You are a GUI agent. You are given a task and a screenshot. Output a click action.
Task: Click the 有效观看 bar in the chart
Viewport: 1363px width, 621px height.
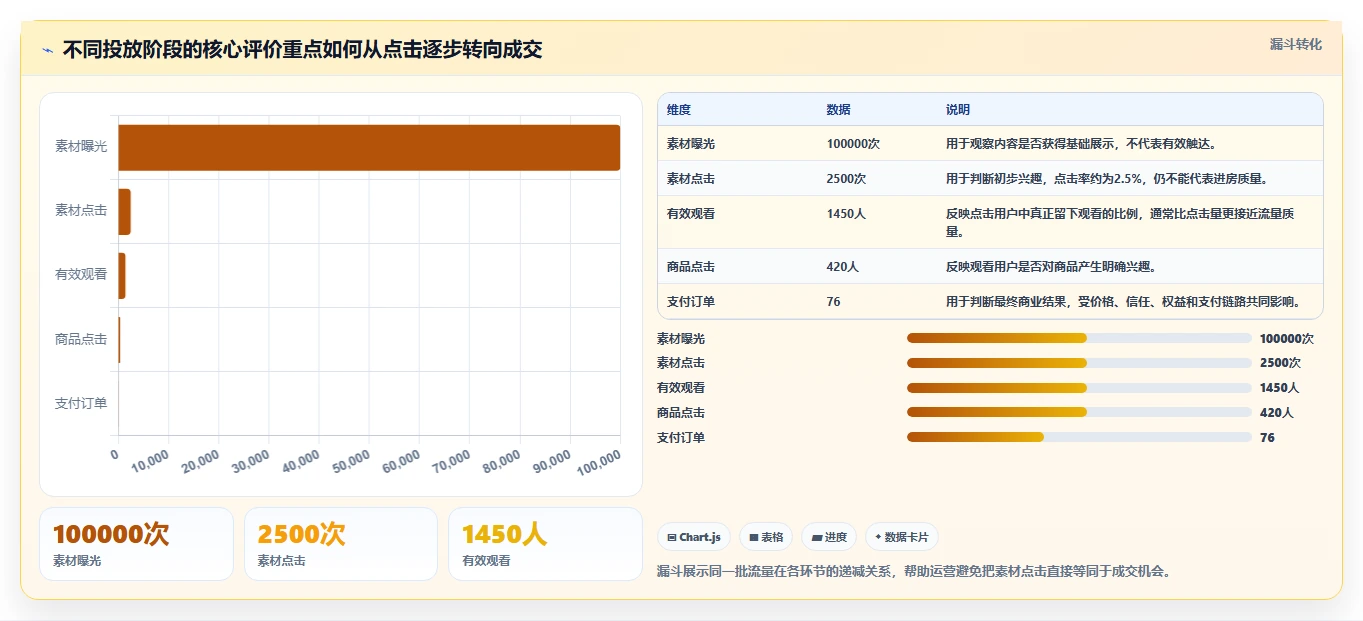(x=122, y=275)
